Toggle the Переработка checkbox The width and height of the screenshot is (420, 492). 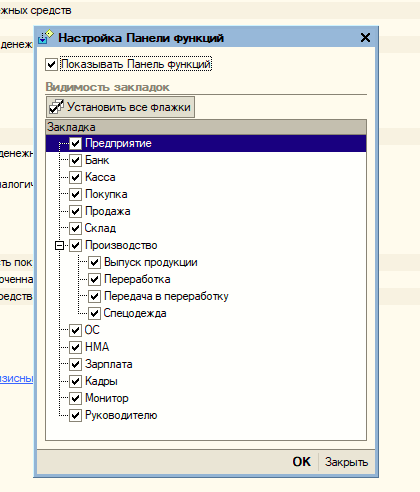coord(94,279)
